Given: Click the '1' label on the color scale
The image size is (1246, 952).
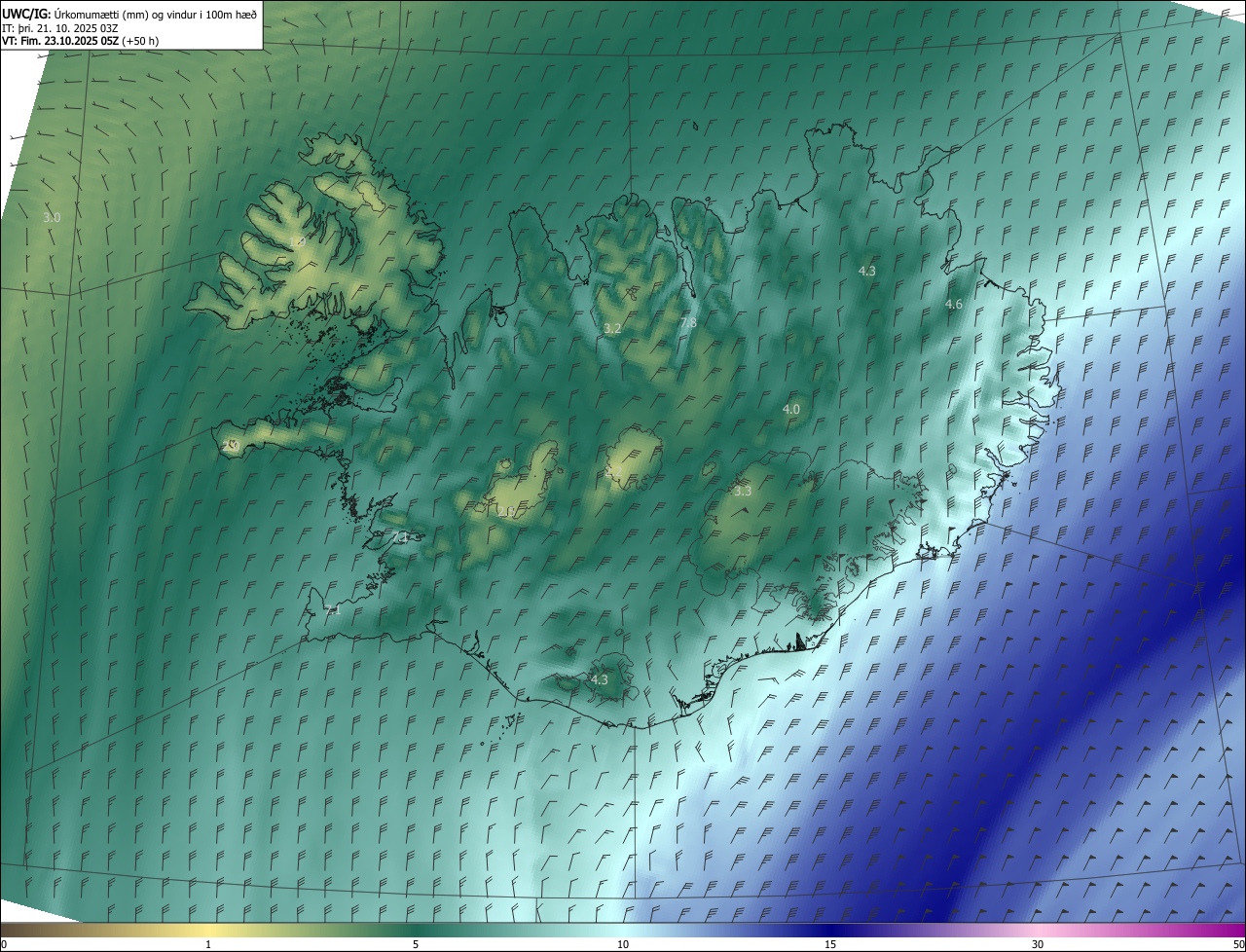Looking at the screenshot, I should coord(208,944).
